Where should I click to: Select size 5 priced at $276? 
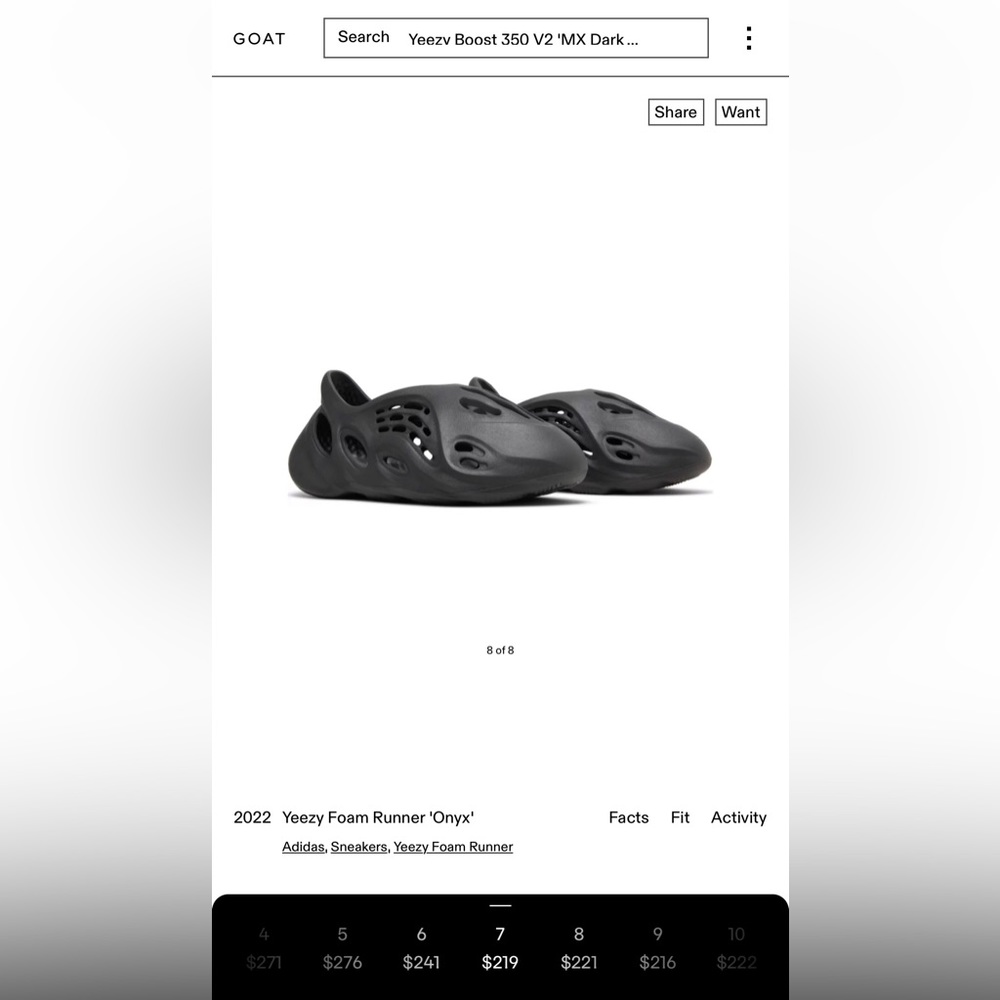pos(342,948)
